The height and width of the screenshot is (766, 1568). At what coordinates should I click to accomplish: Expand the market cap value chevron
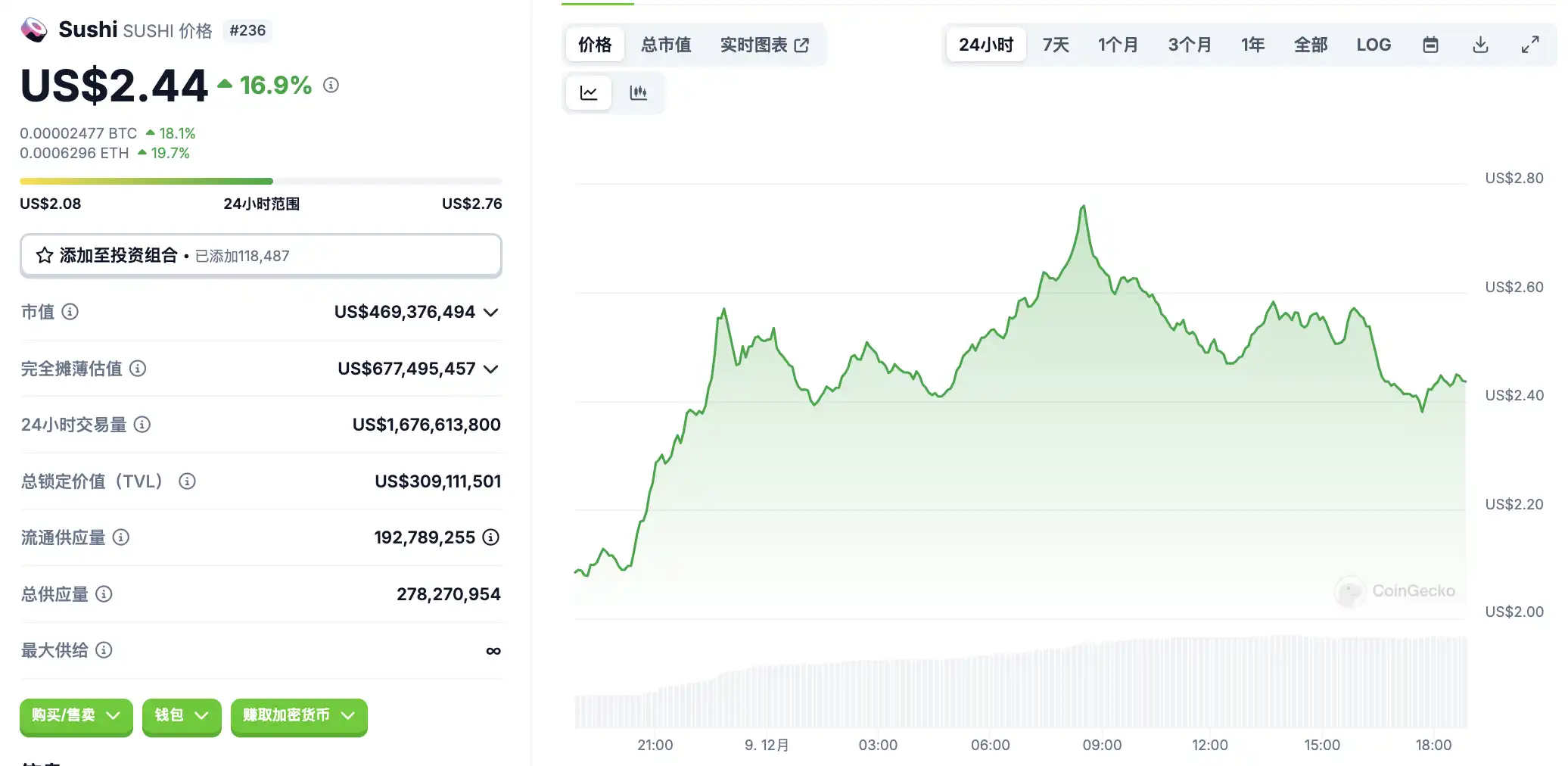click(x=491, y=313)
